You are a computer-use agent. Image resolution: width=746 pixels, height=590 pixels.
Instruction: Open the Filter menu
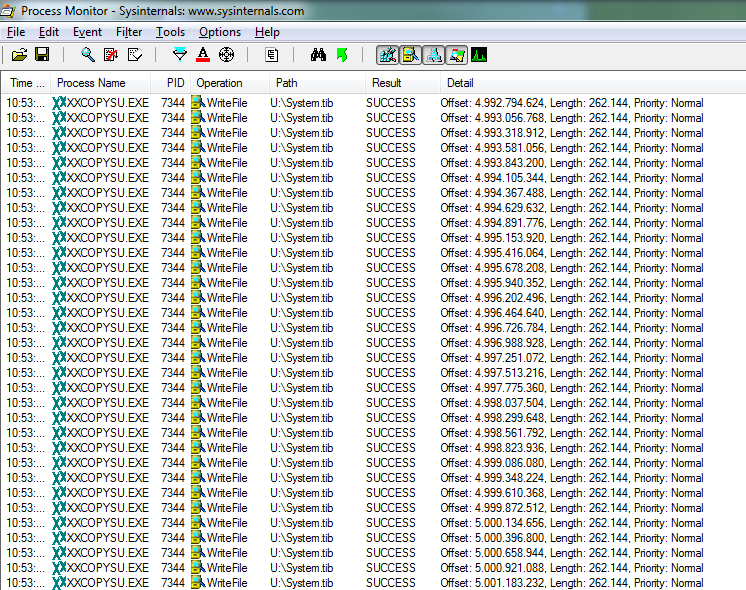coord(129,32)
